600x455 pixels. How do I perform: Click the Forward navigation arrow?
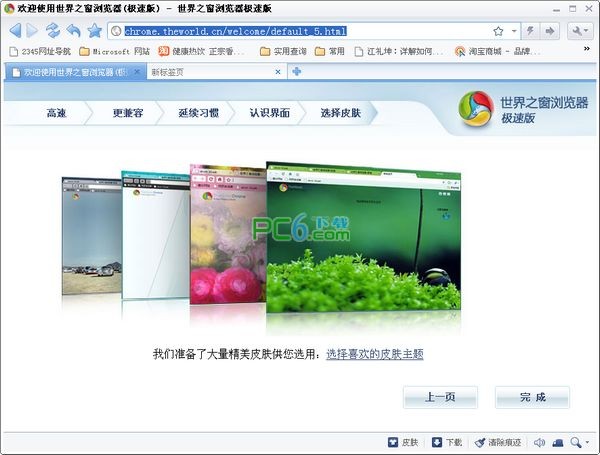point(32,31)
